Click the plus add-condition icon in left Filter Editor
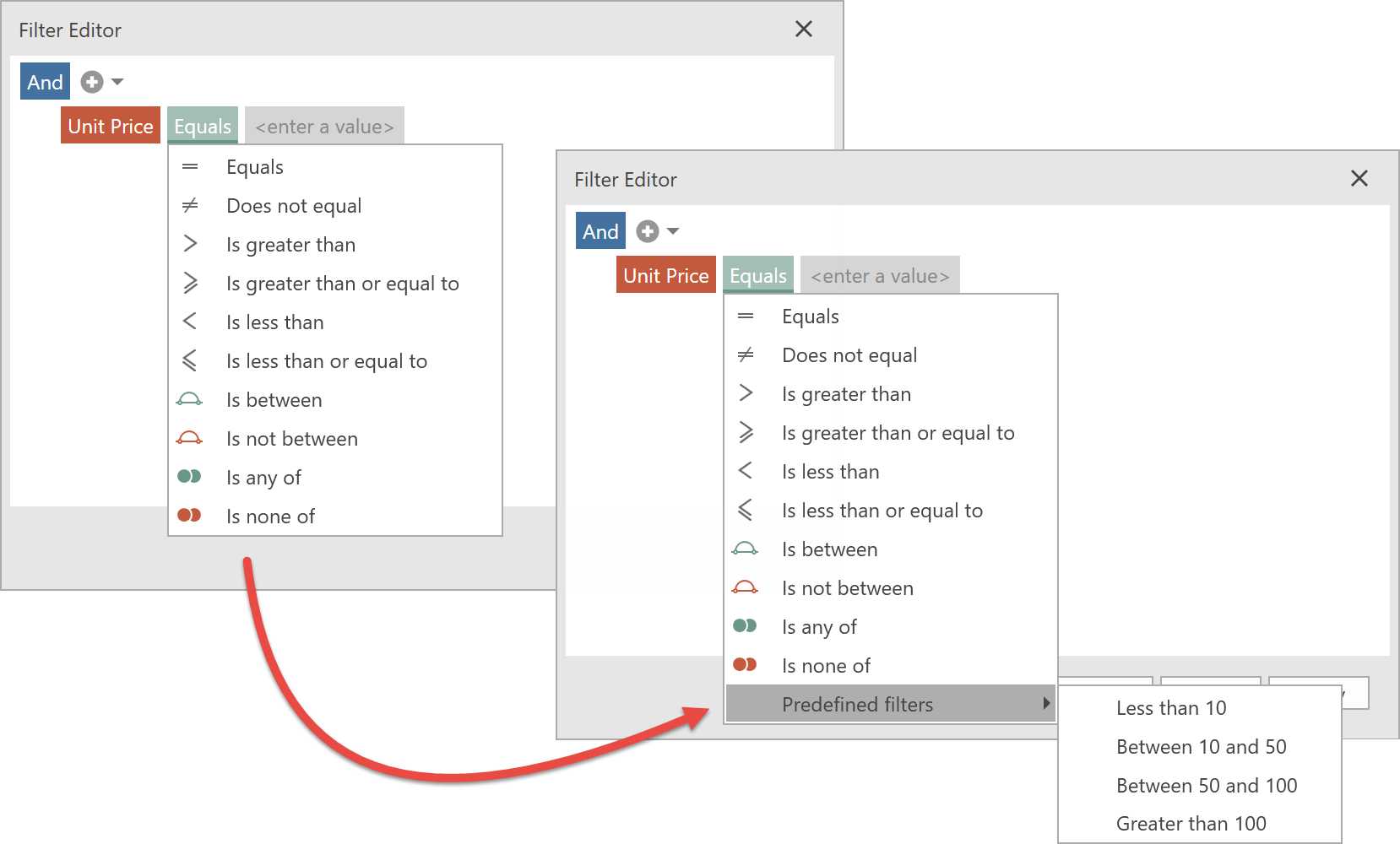The width and height of the screenshot is (1400, 844). click(92, 82)
